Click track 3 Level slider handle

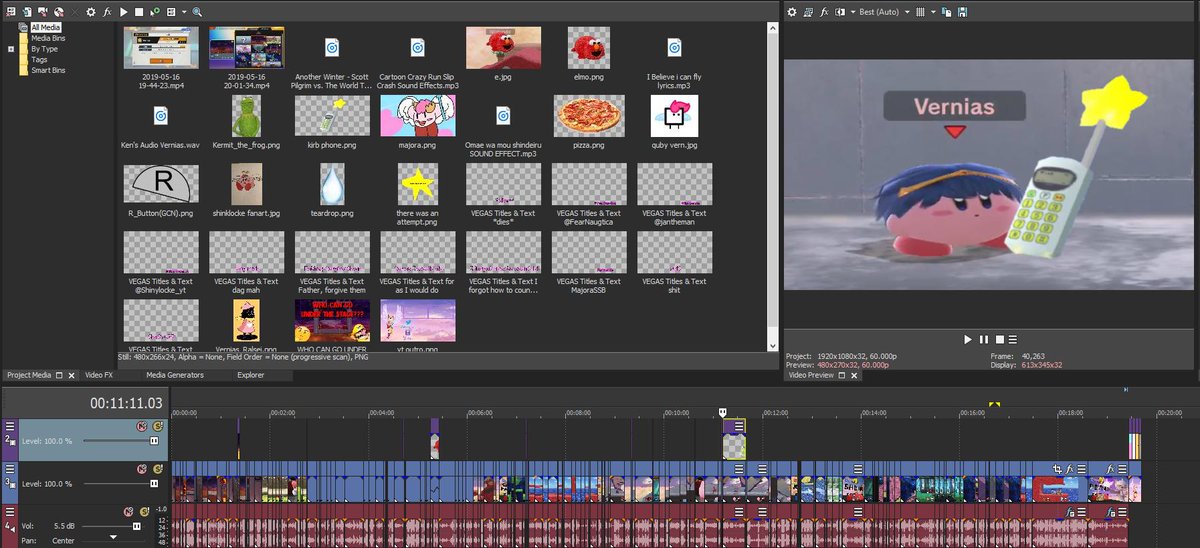click(154, 484)
